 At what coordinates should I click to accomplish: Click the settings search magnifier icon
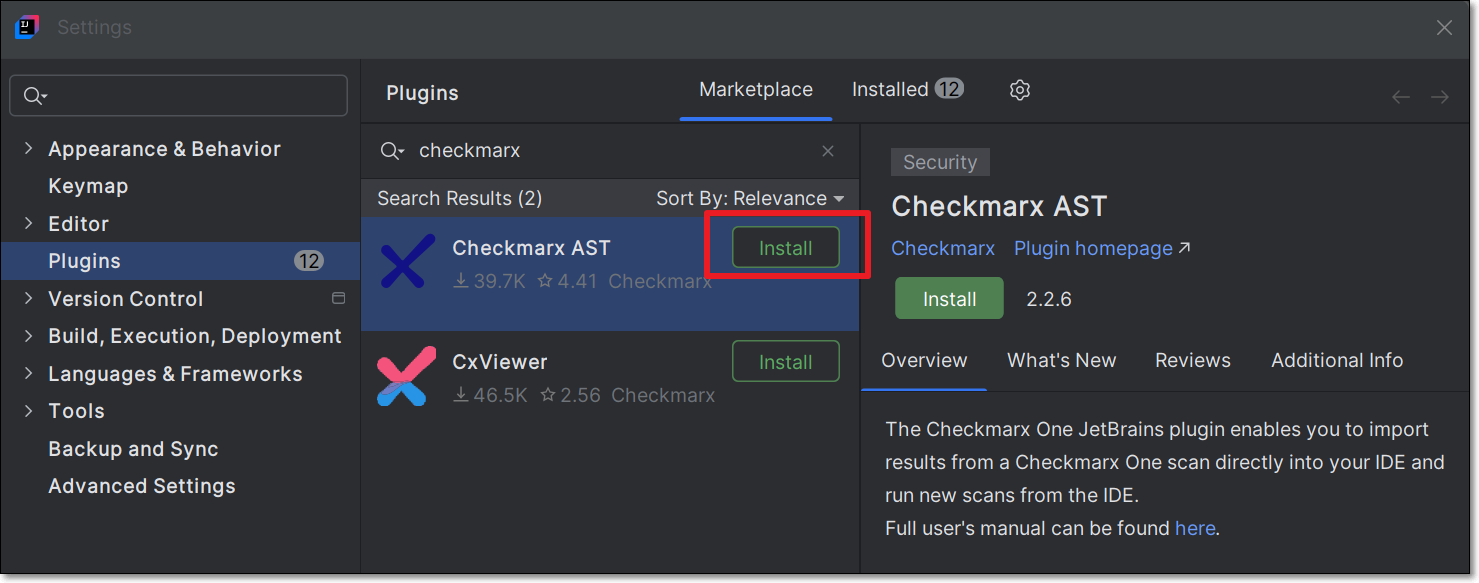pos(35,96)
